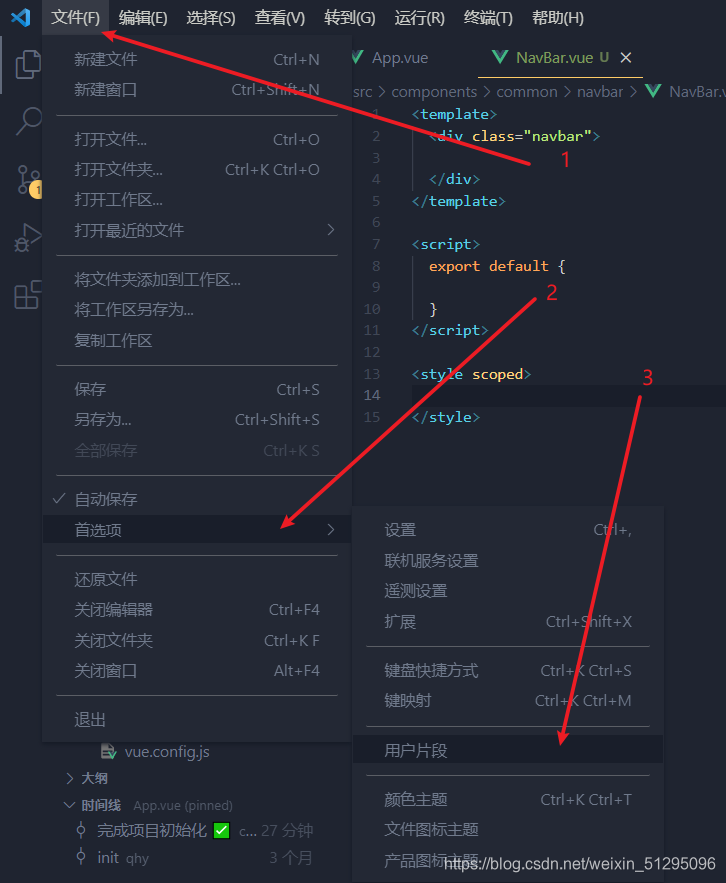Screen dimensions: 726x883
Task: Open 键映射 submenu entry
Action: click(x=508, y=701)
